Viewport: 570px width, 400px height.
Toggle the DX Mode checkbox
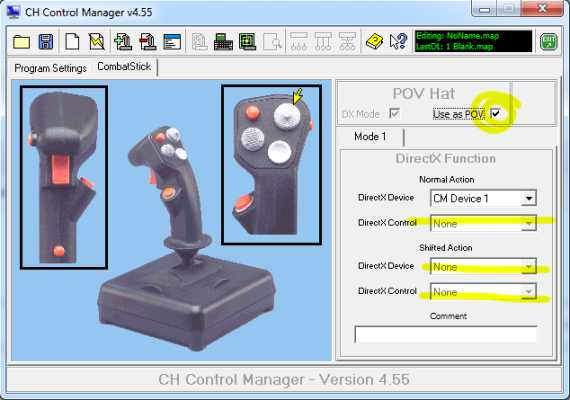(x=394, y=113)
